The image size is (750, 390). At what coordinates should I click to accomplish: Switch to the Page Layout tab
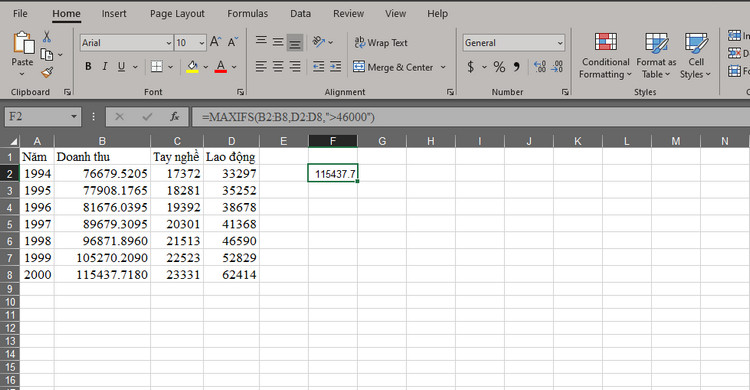coord(177,13)
